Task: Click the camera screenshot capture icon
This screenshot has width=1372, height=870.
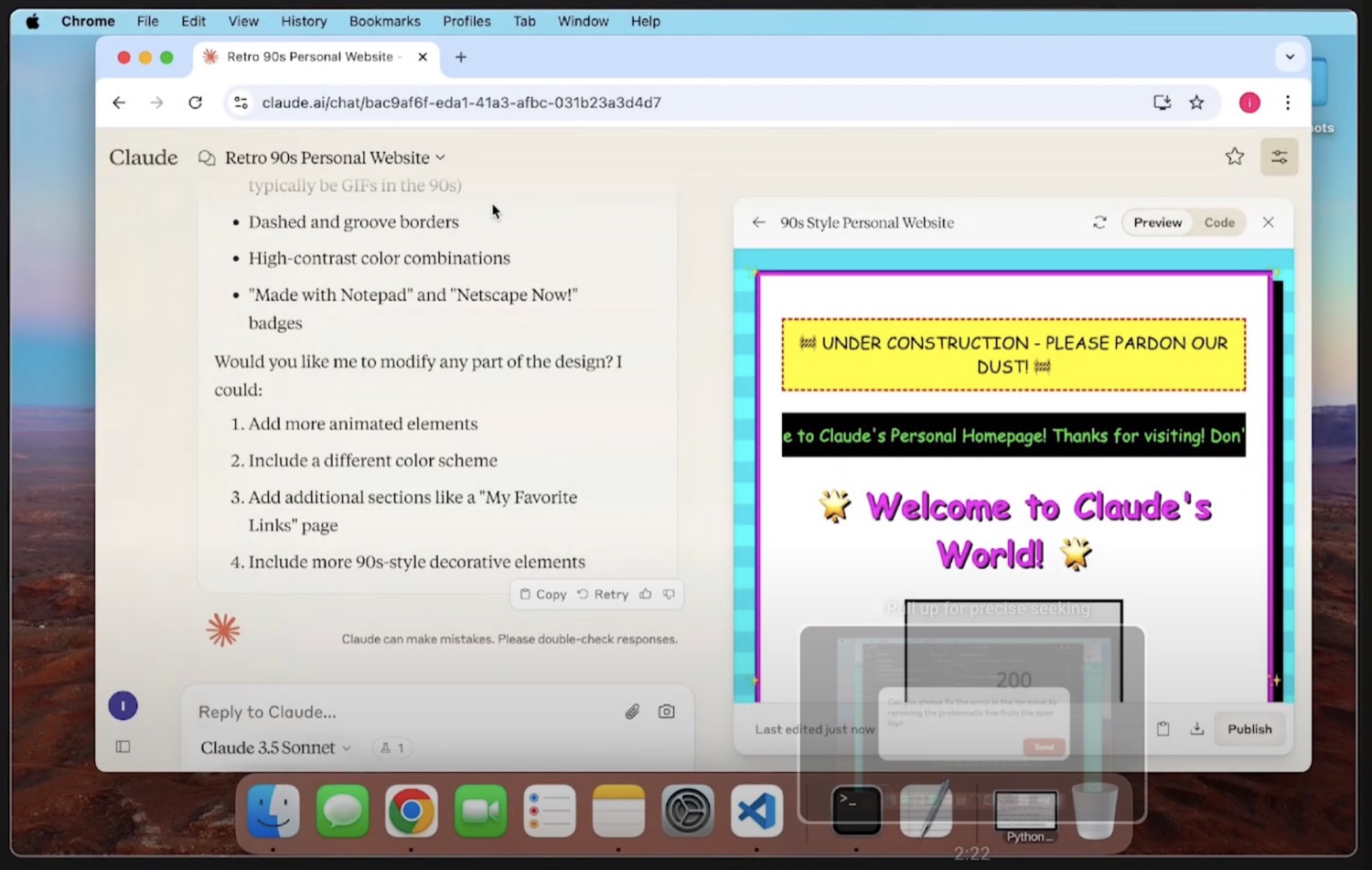Action: (x=666, y=712)
